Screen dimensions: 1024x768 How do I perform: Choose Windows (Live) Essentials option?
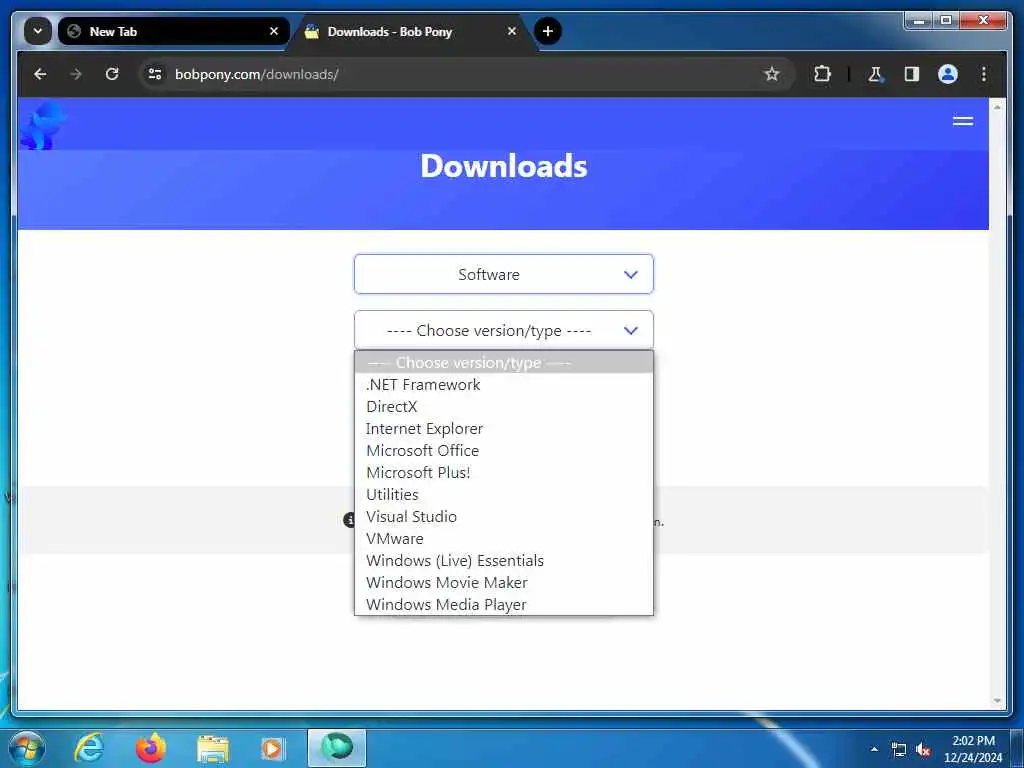[504, 561]
